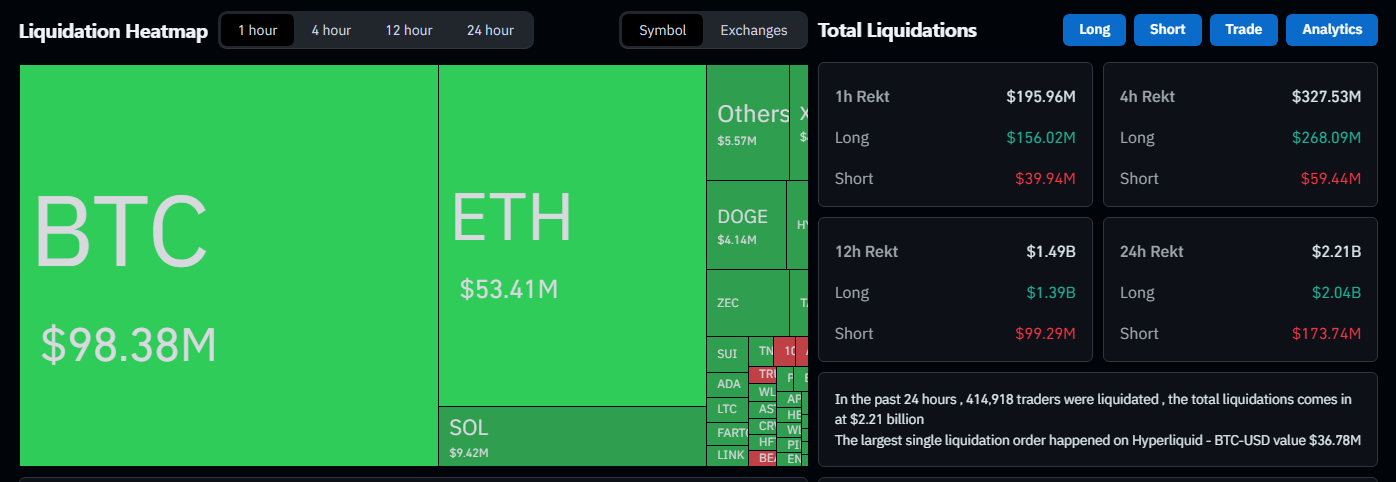
Task: Open the Analytics button
Action: (1331, 30)
